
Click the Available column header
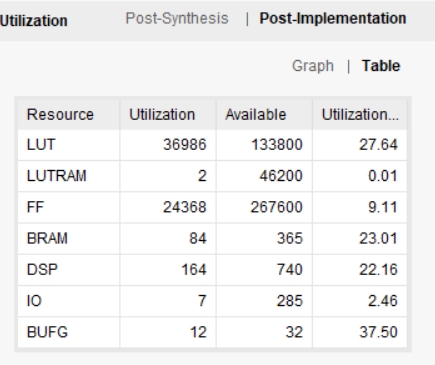pos(256,115)
